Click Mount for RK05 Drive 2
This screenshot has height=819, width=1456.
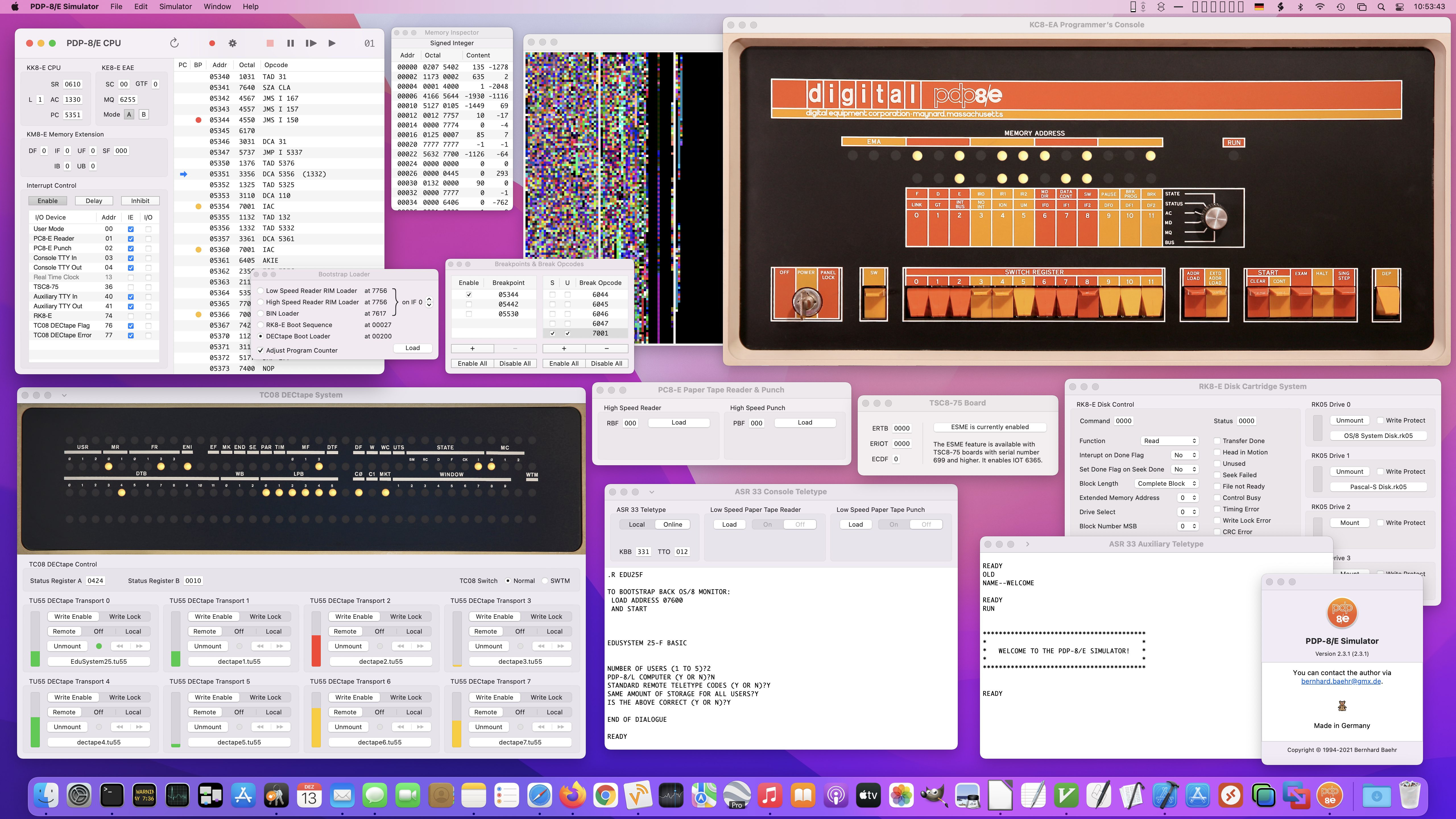tap(1350, 523)
